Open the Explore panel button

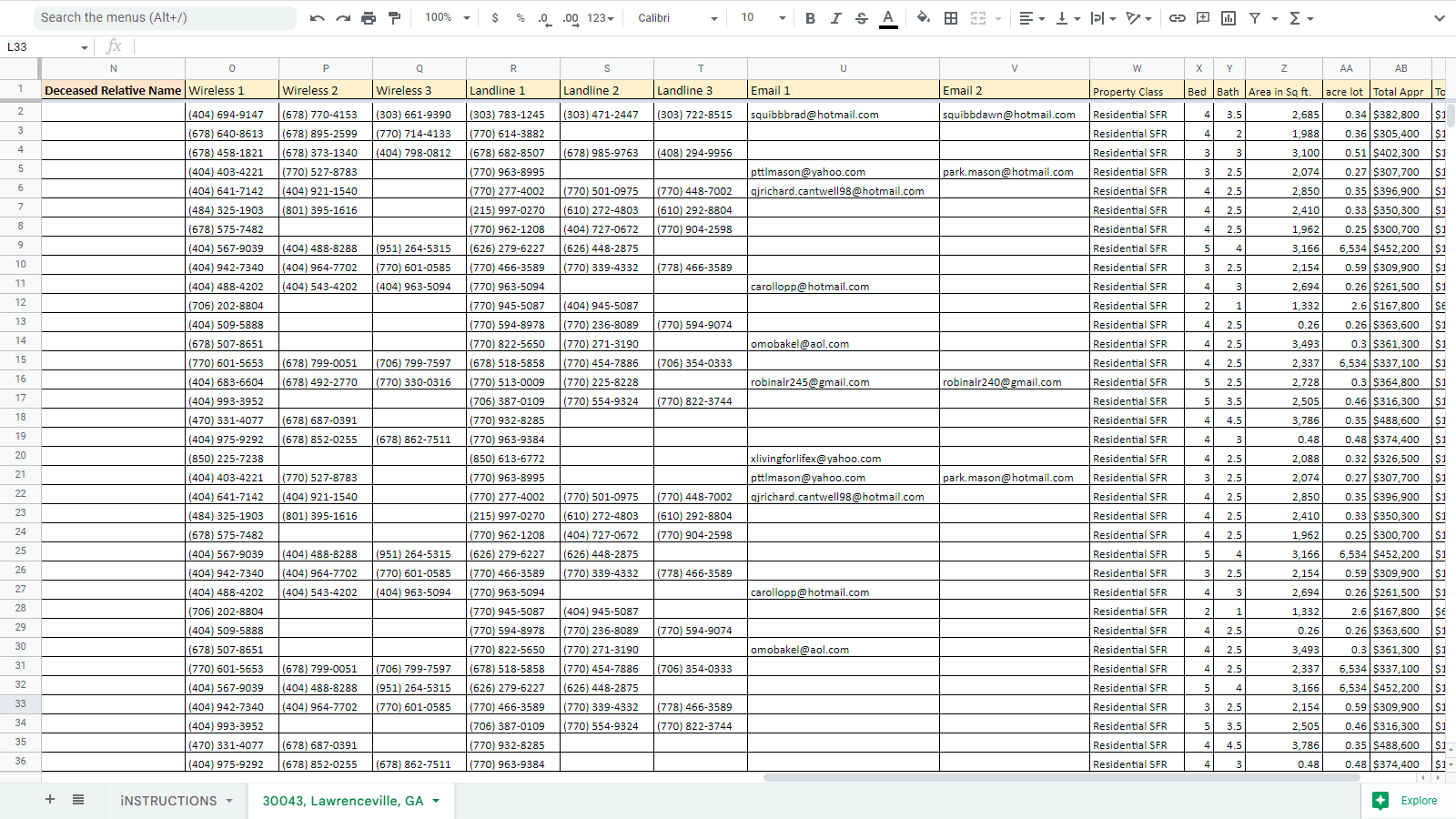tap(1407, 801)
